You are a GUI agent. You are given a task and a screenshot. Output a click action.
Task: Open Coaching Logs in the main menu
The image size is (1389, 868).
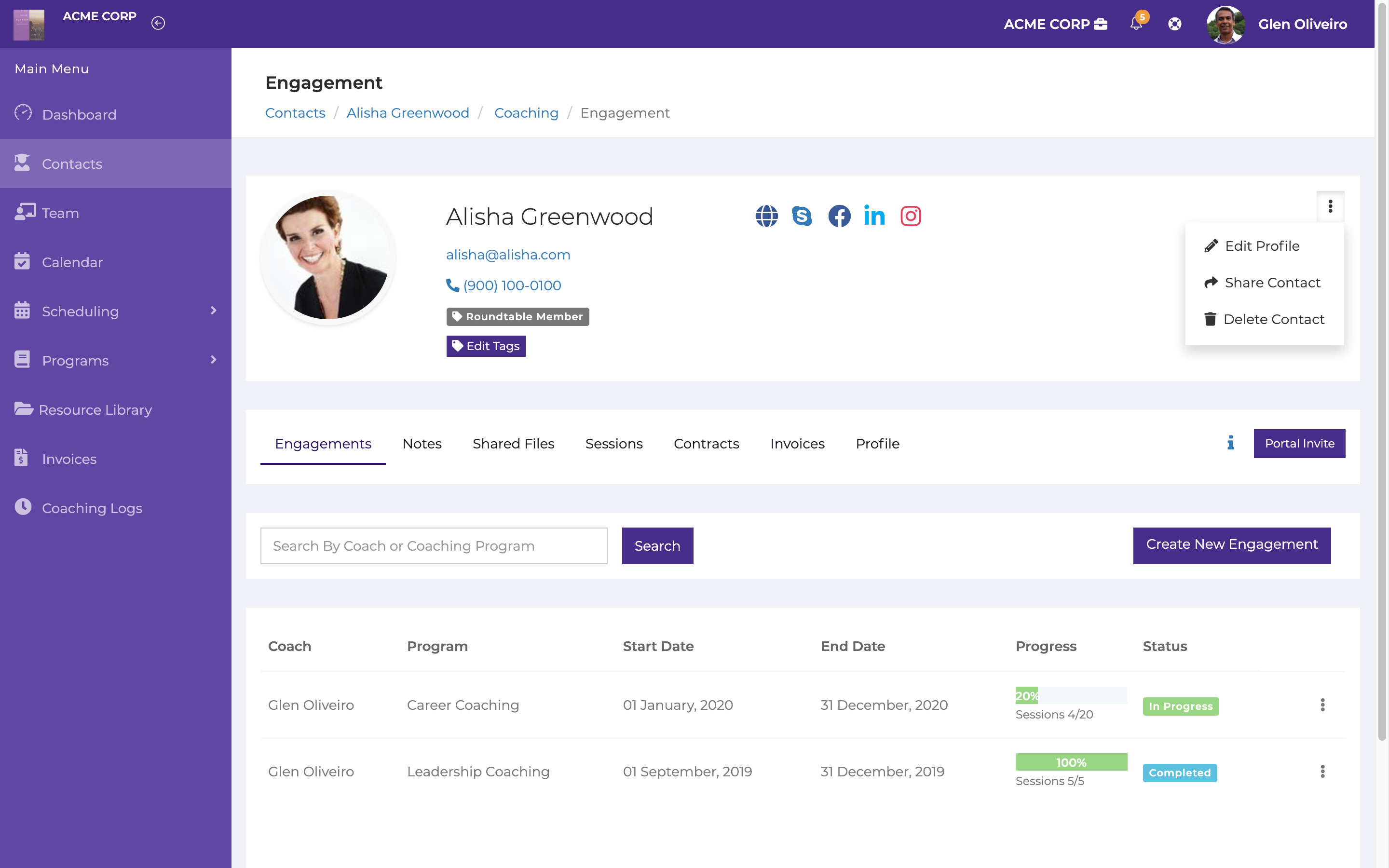pos(115,508)
